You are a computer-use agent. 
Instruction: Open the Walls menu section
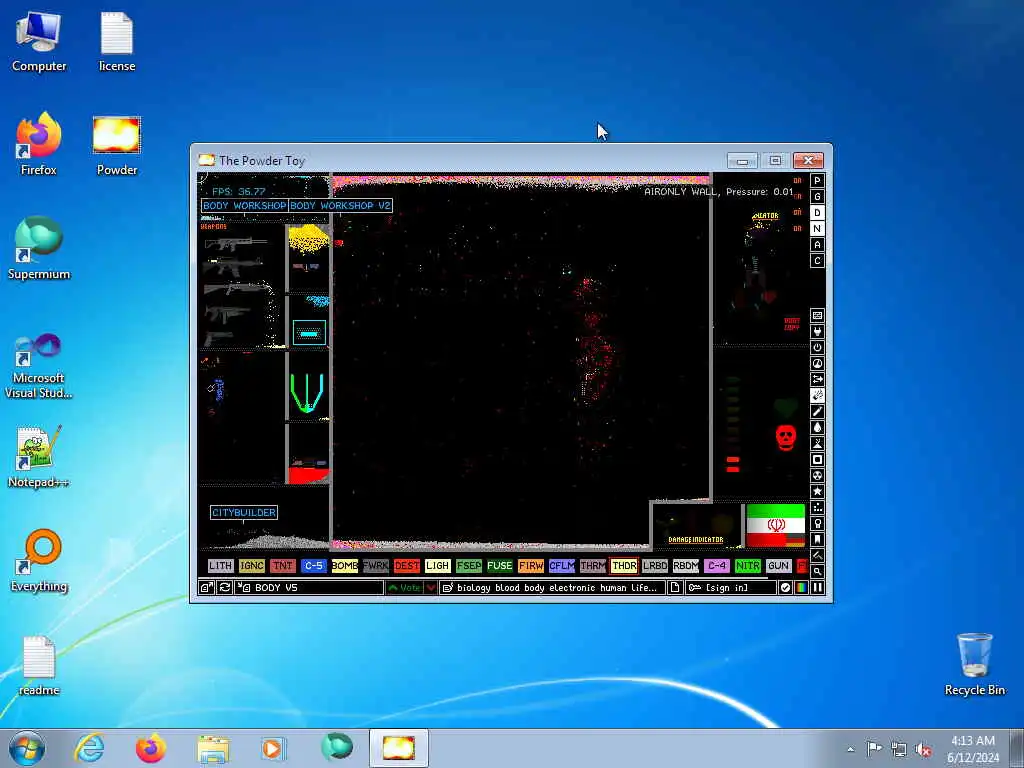click(x=817, y=315)
